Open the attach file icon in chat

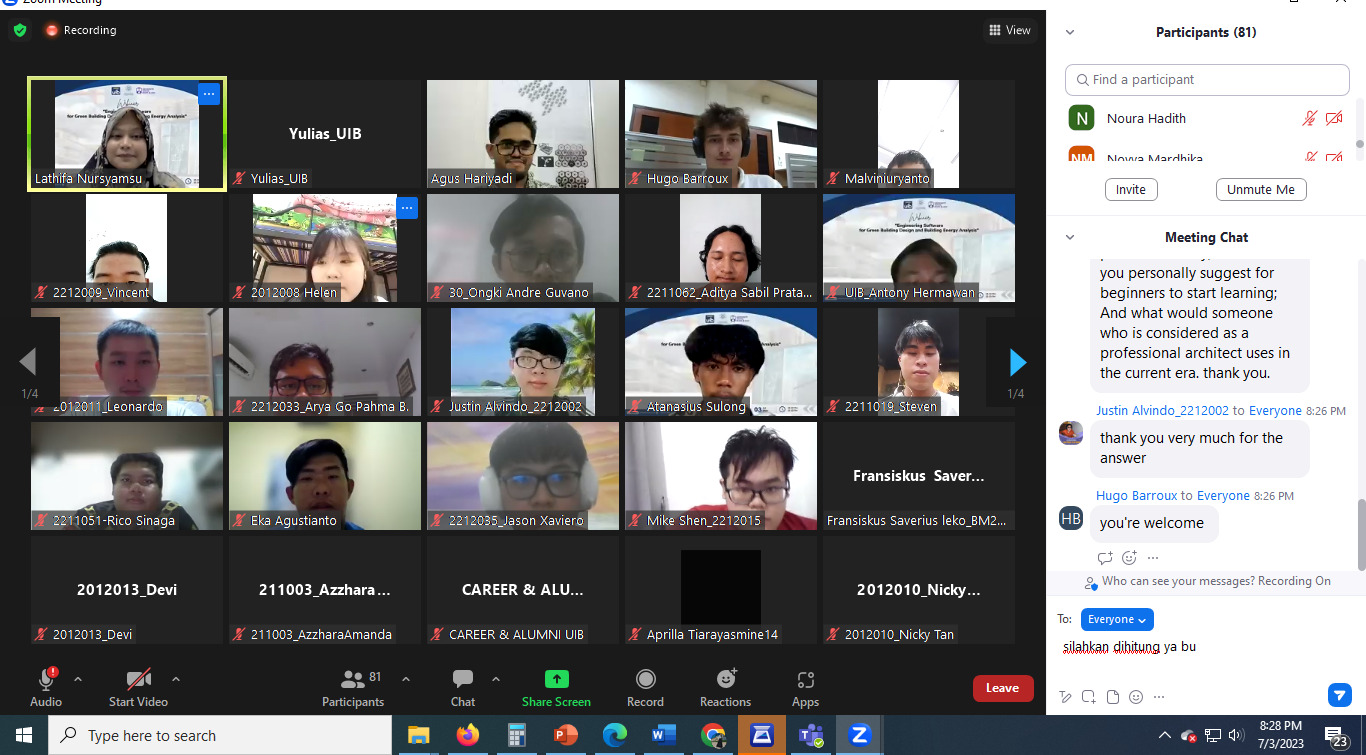coord(1112,696)
